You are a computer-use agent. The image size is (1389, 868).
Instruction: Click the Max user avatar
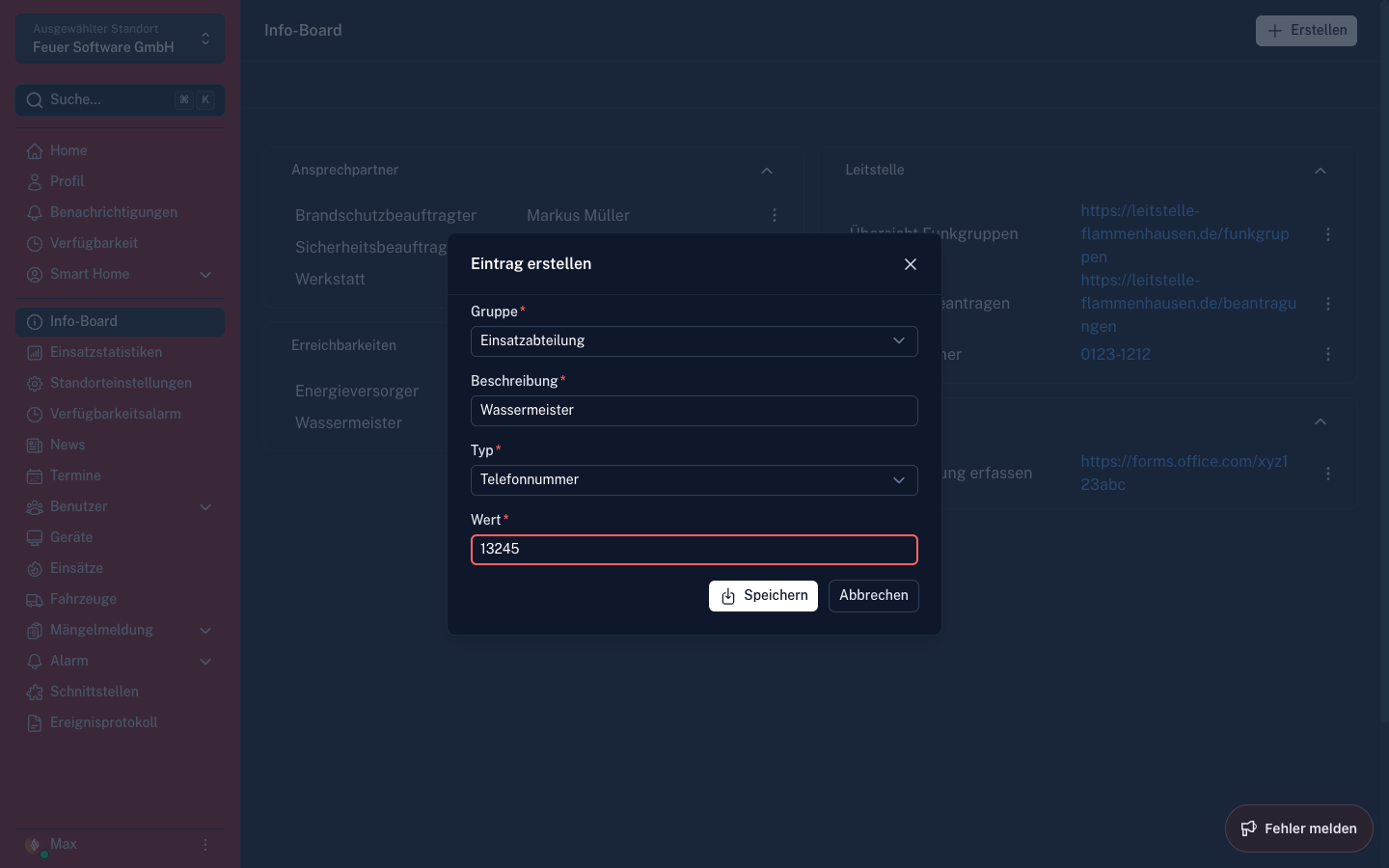[35, 845]
